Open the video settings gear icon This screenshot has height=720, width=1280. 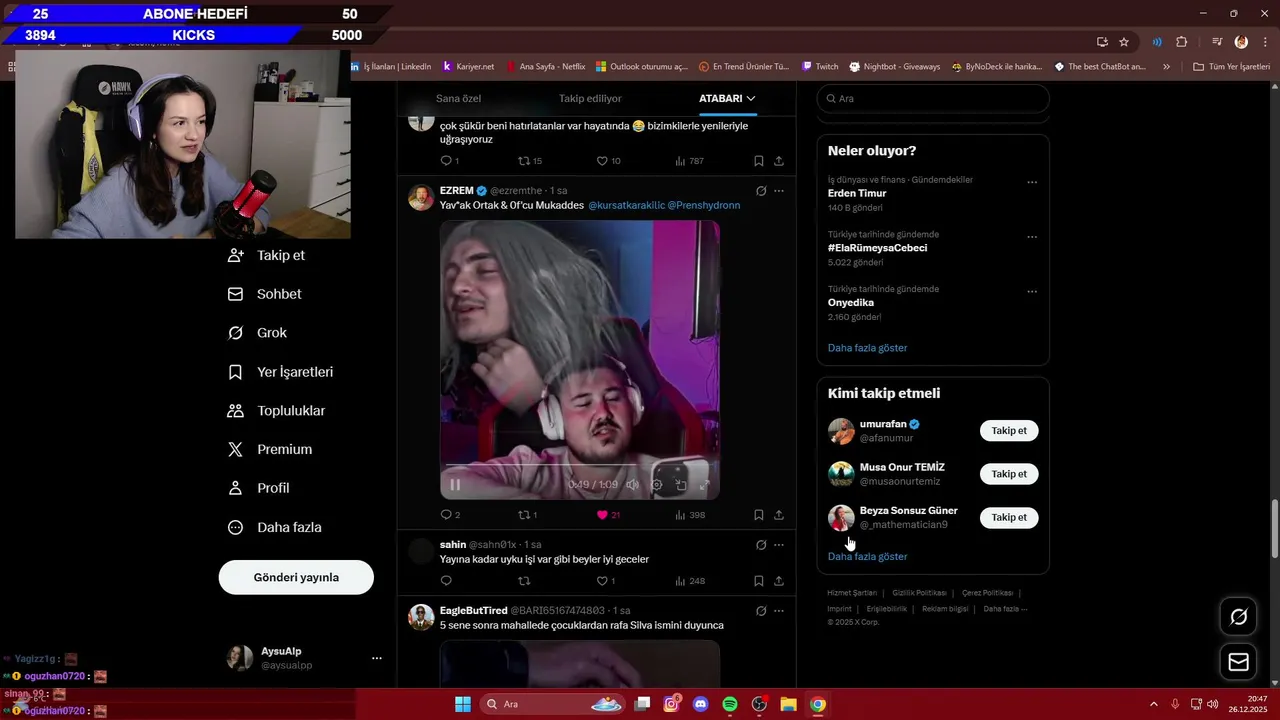(657, 485)
